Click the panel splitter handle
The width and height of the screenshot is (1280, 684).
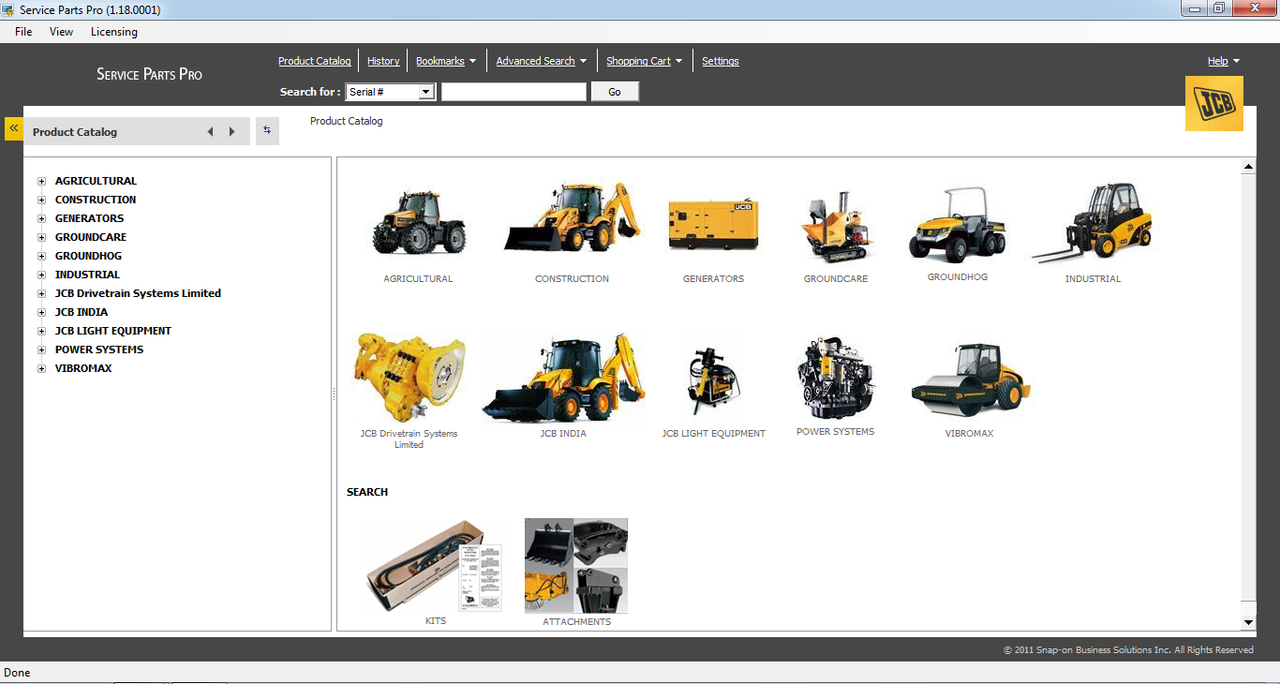tap(334, 394)
